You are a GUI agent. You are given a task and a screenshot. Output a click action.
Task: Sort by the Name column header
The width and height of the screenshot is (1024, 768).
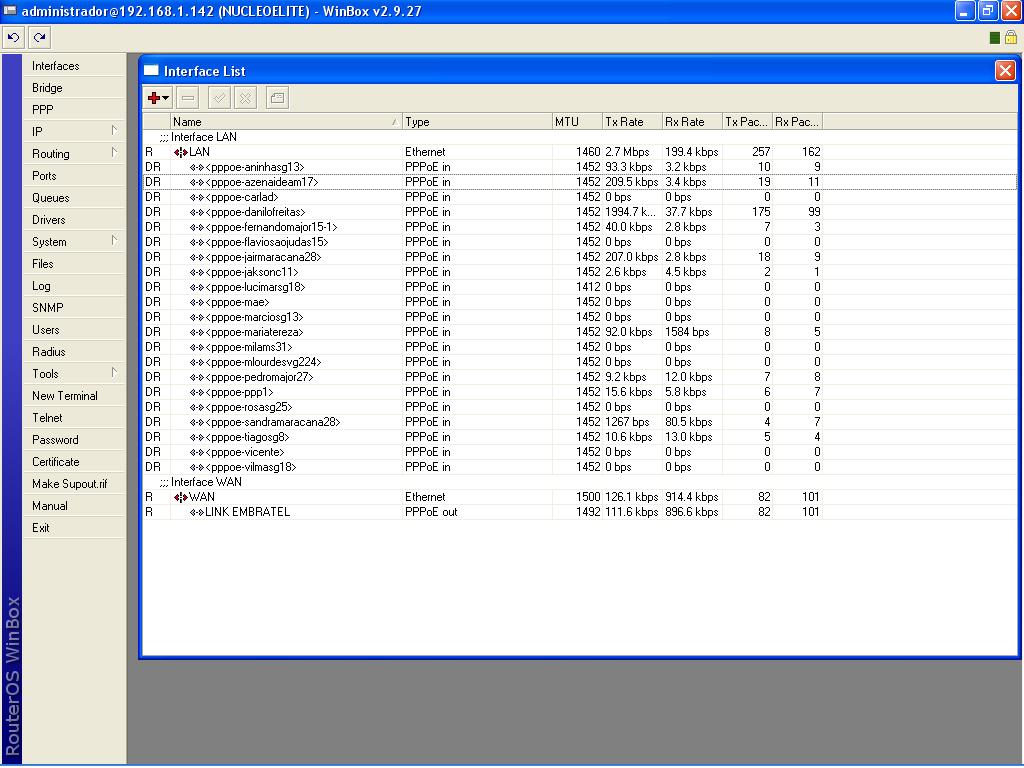point(286,121)
